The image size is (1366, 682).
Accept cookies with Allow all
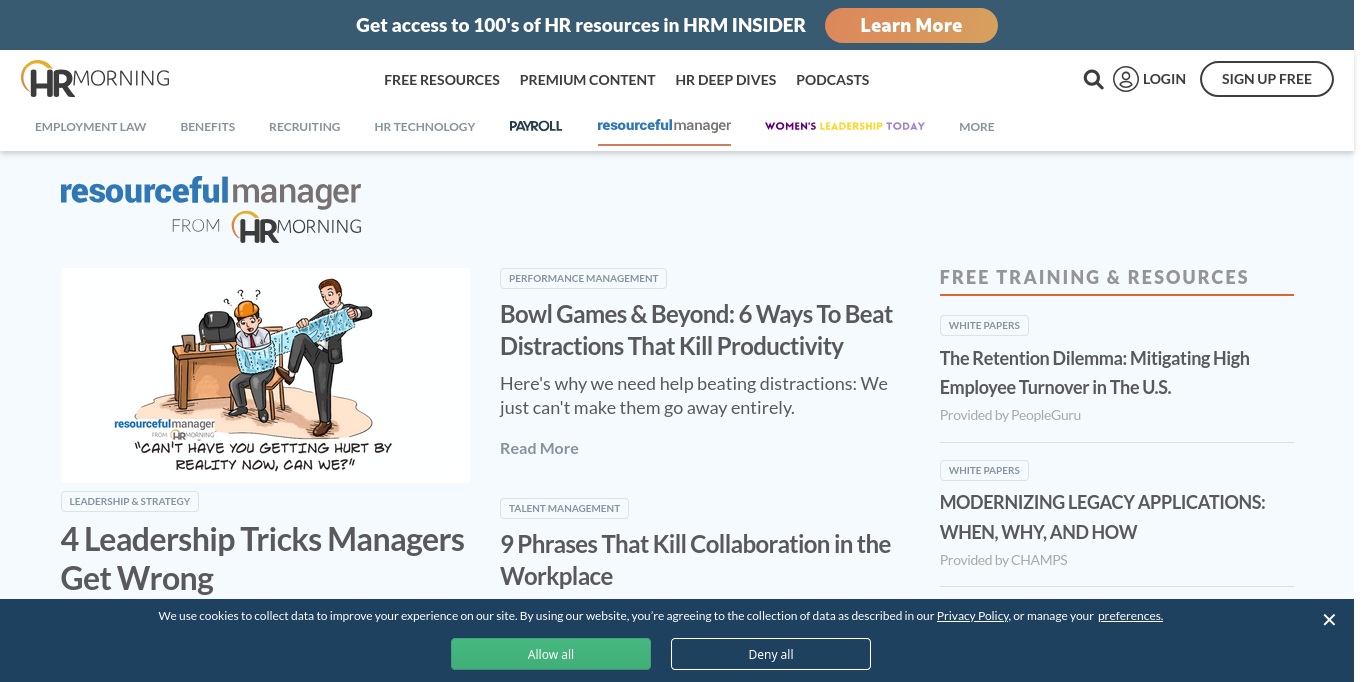[551, 654]
